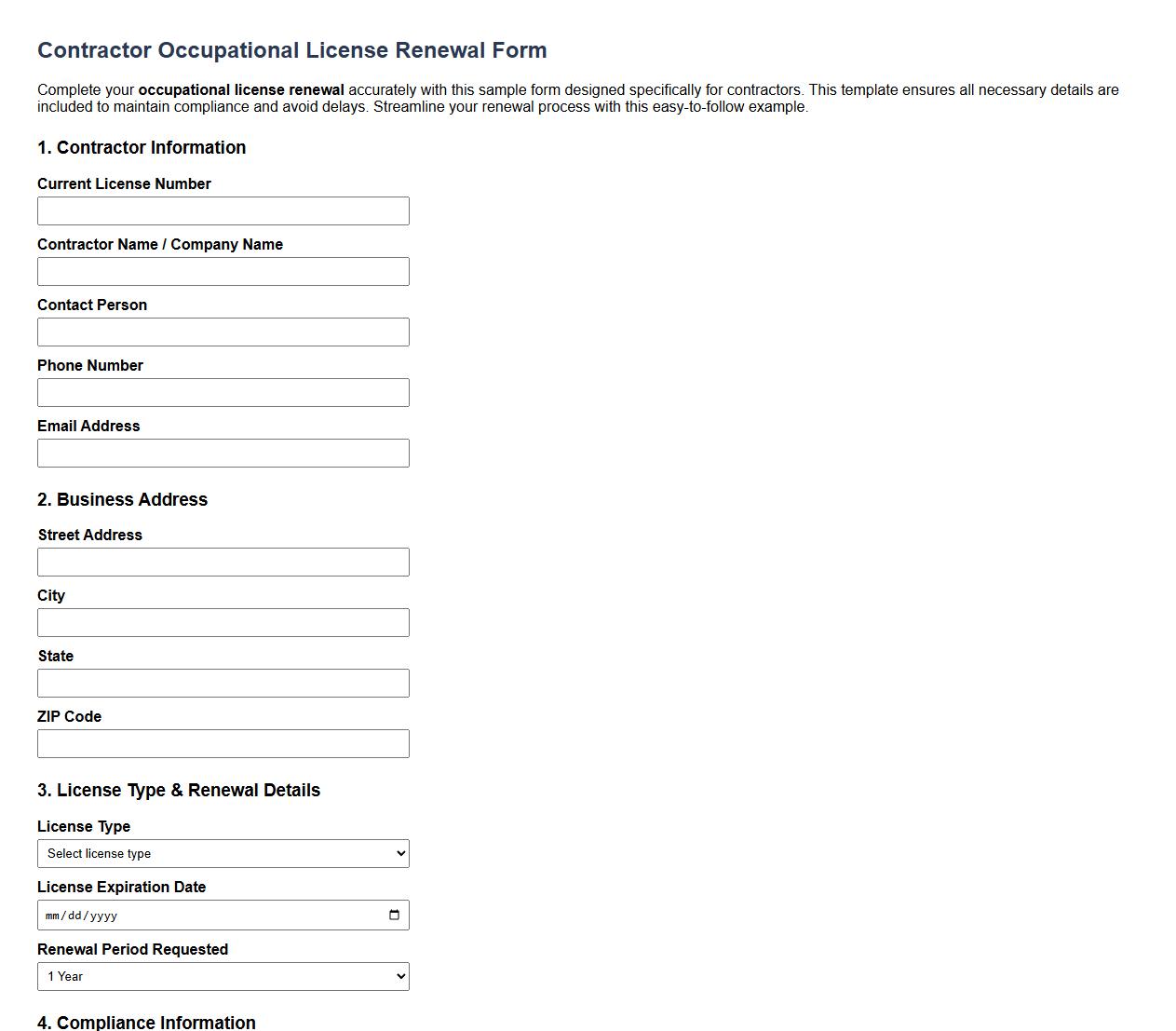The image size is (1176, 1031).
Task: Click the Compliance Information heading
Action: pos(146,1022)
